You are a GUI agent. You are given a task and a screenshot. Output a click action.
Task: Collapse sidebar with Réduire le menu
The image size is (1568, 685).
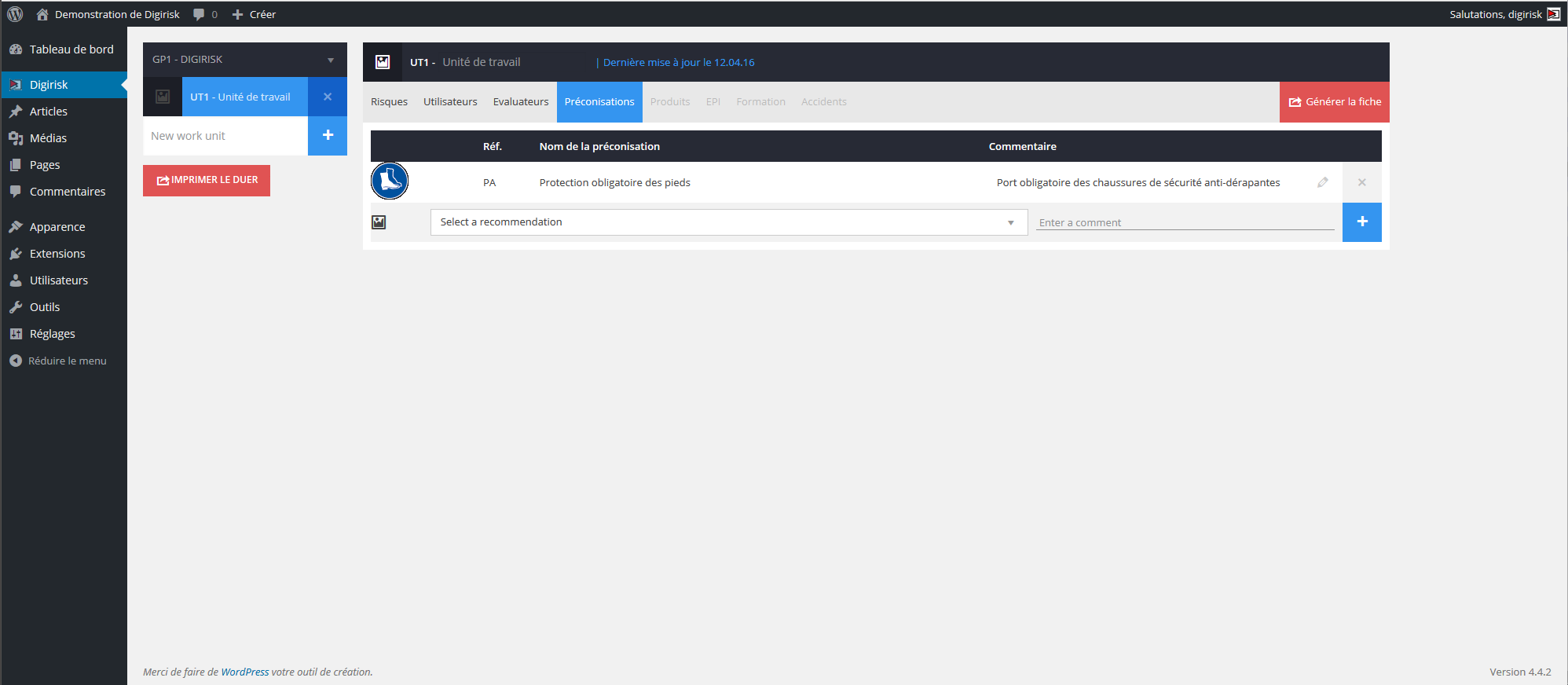(x=64, y=361)
